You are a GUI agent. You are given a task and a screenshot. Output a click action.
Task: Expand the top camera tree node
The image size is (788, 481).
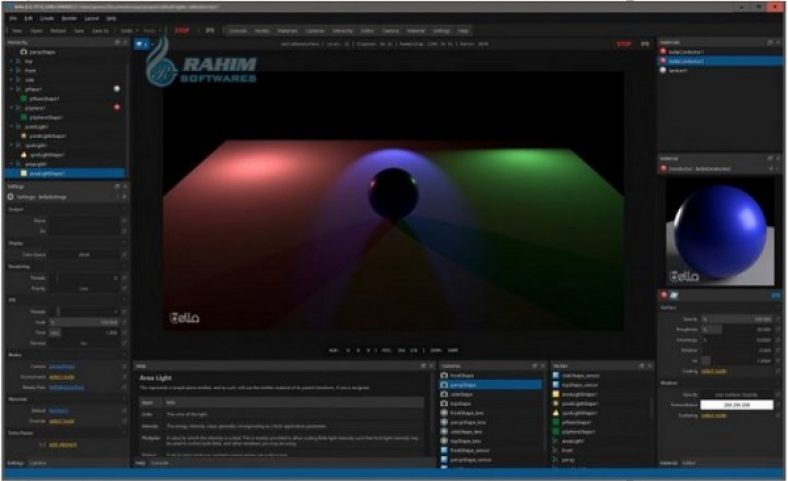click(12, 61)
